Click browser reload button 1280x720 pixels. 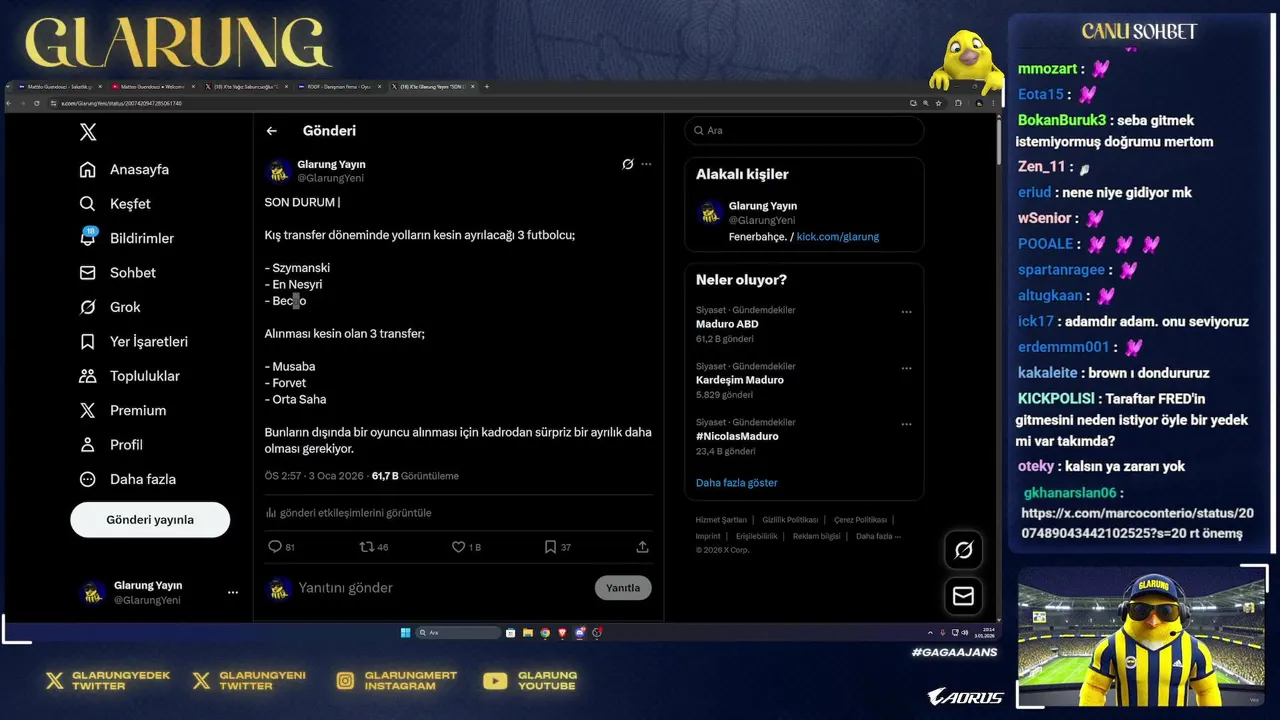[x=37, y=103]
